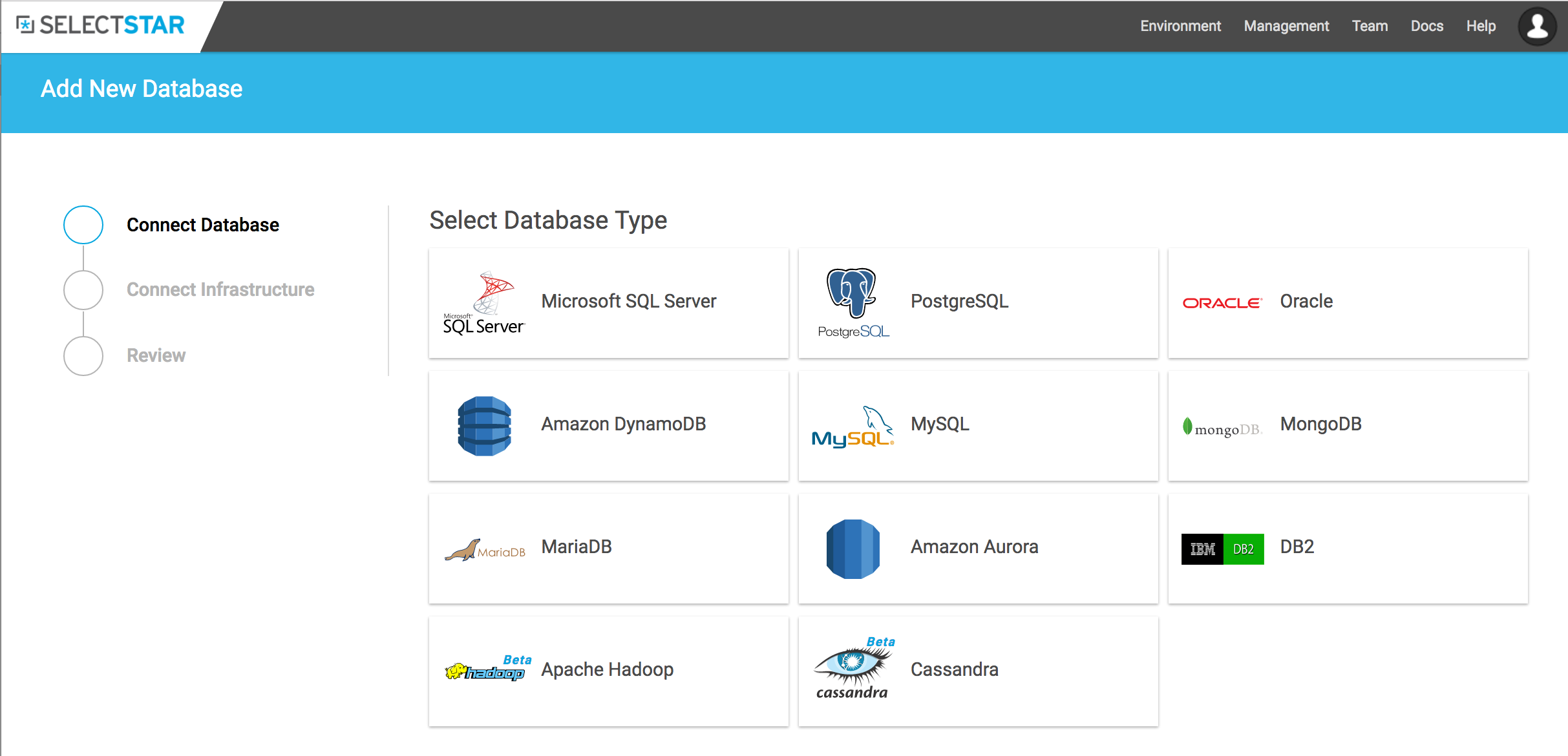The image size is (1568, 756).
Task: Select the PostgreSQL elephant logo
Action: [853, 302]
